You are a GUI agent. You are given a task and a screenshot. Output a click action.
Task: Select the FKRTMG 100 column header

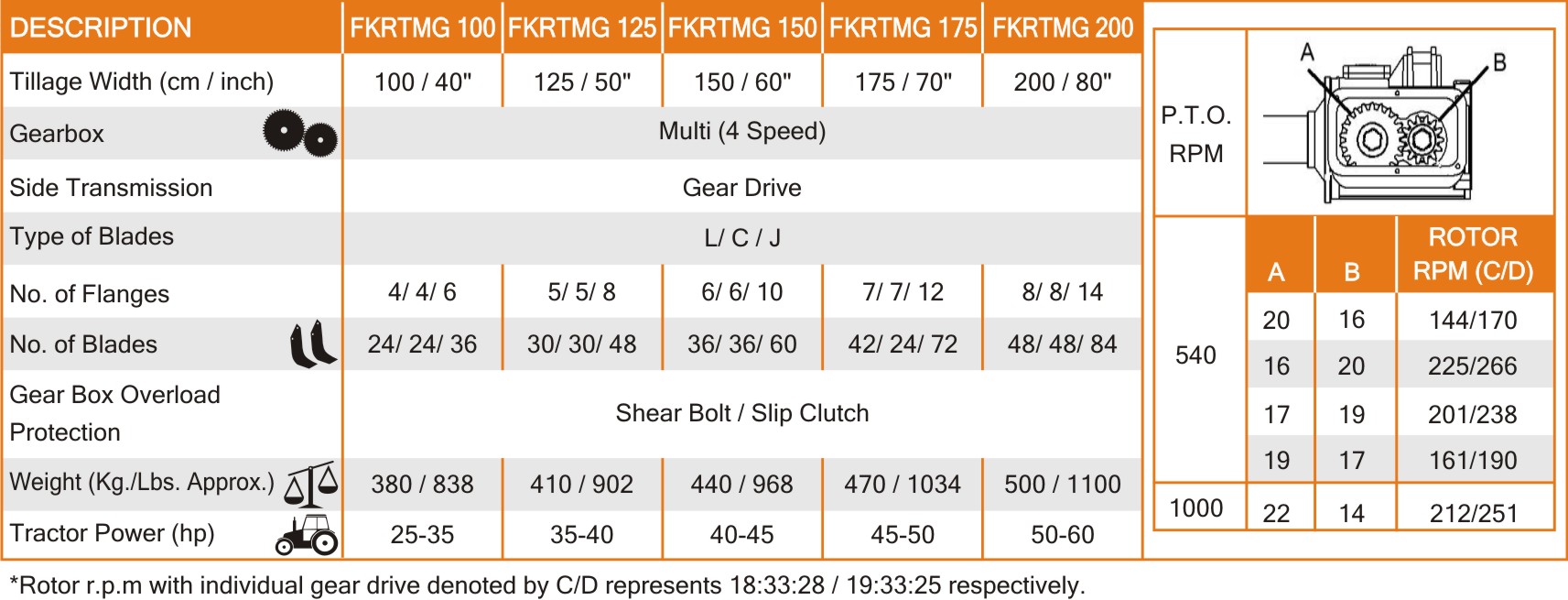point(422,27)
